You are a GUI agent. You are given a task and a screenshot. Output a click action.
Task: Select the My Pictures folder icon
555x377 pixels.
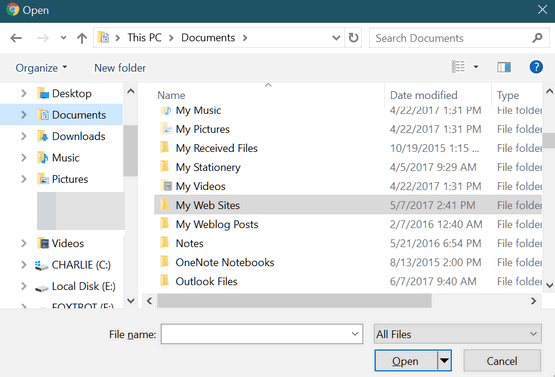(x=166, y=129)
